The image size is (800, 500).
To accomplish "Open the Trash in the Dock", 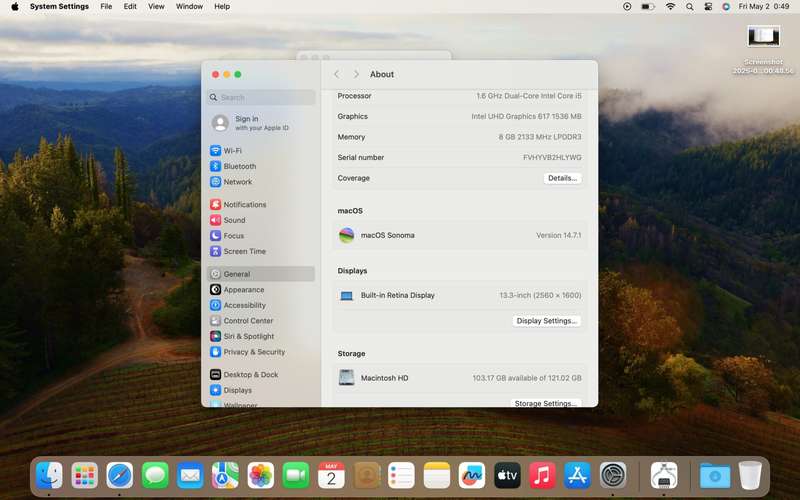I will (x=750, y=476).
